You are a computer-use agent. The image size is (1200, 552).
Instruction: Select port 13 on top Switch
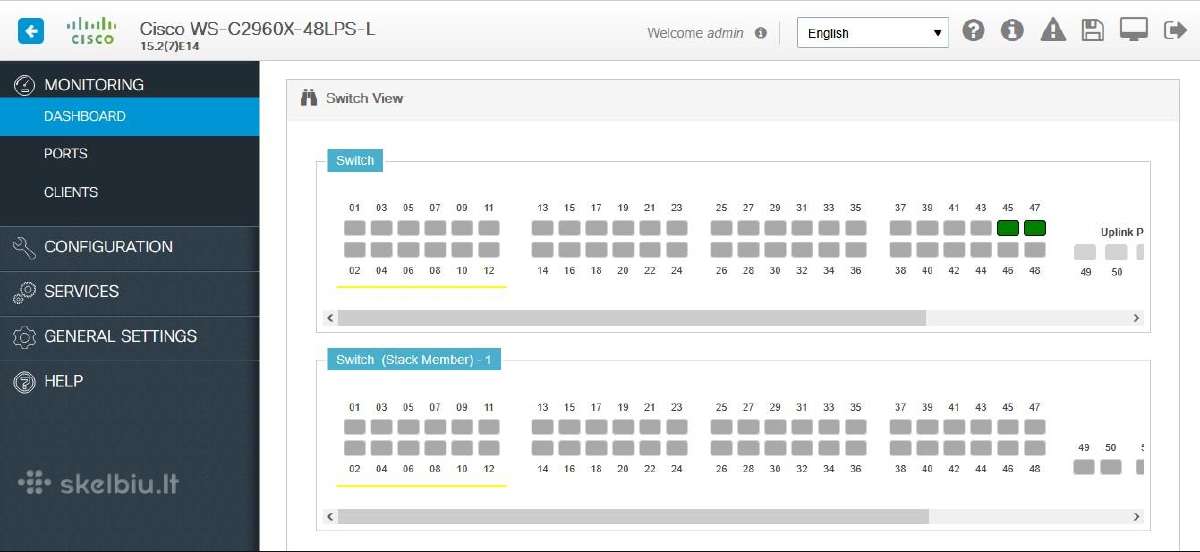[543, 228]
